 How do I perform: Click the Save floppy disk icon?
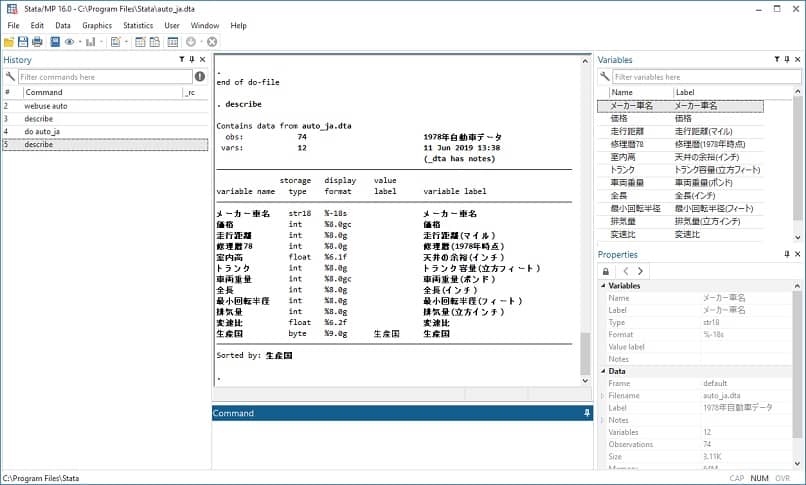click(23, 42)
